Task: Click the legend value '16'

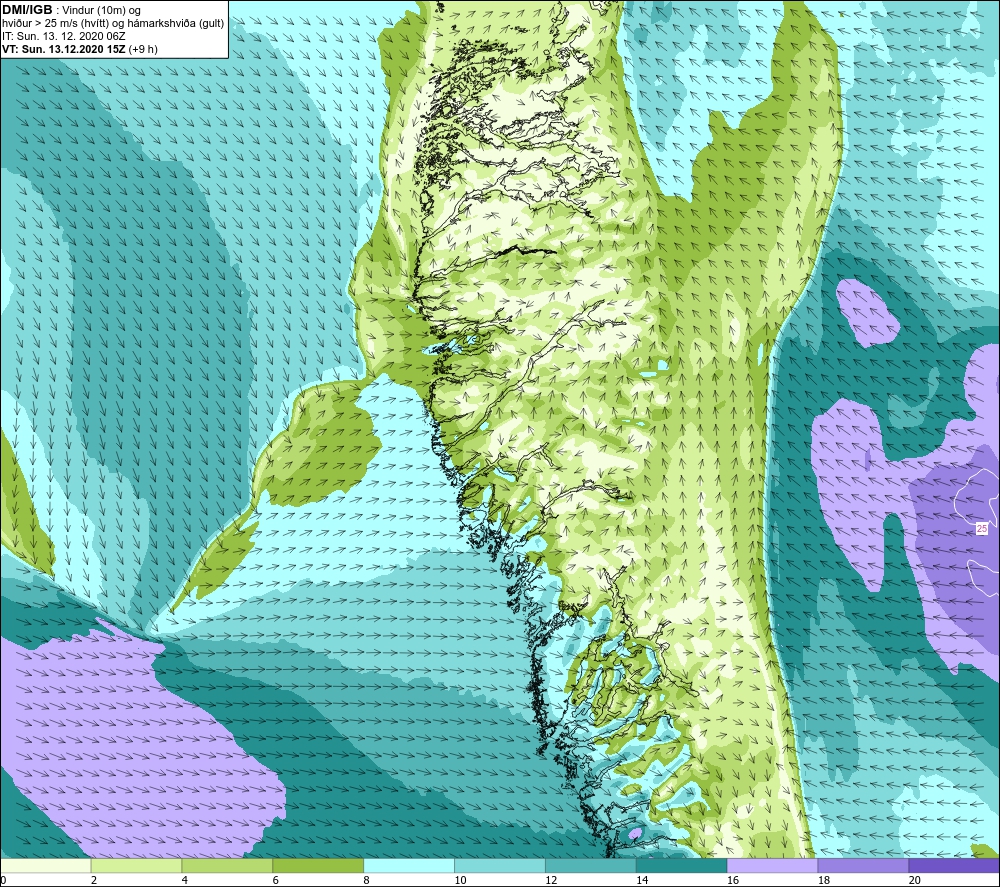Action: [x=733, y=881]
